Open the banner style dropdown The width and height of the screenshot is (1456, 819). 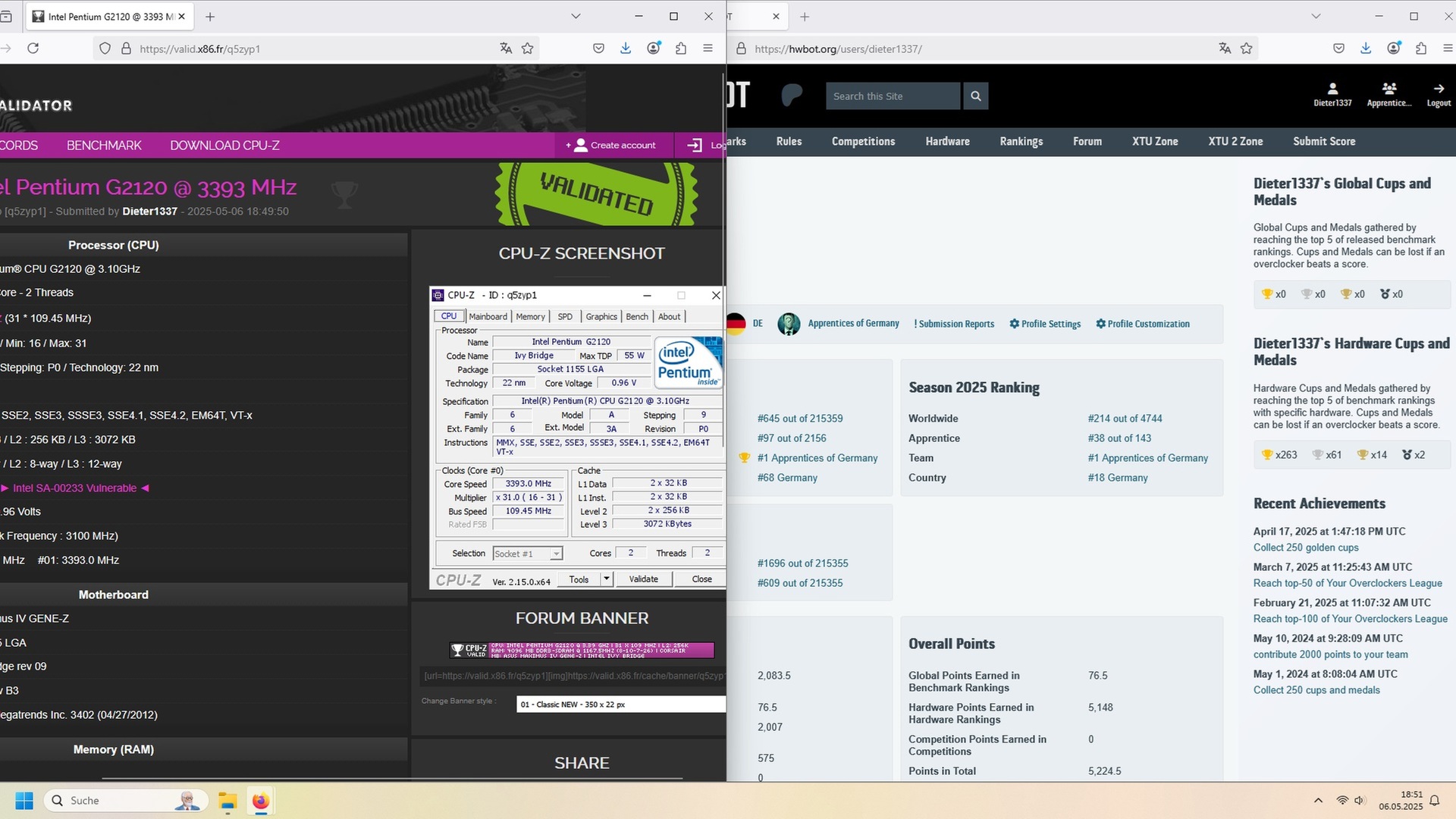(x=621, y=704)
